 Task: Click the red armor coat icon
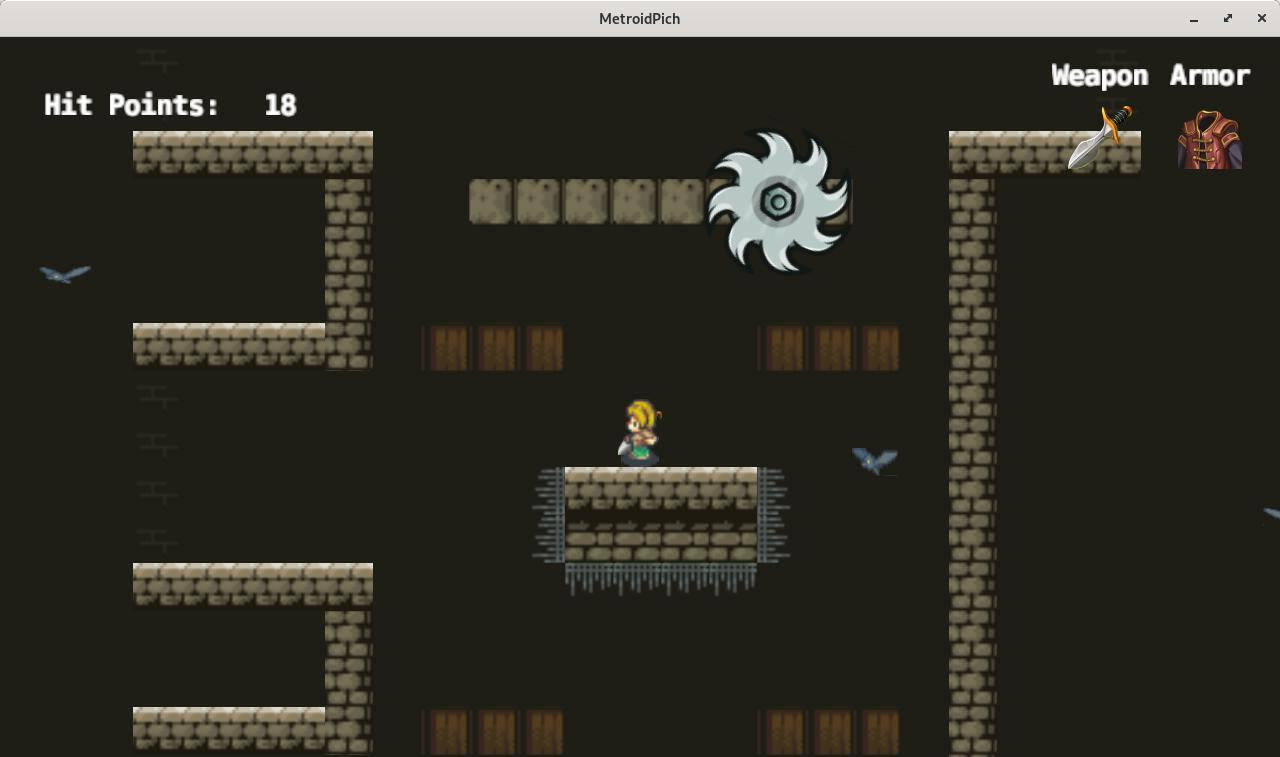(1210, 139)
